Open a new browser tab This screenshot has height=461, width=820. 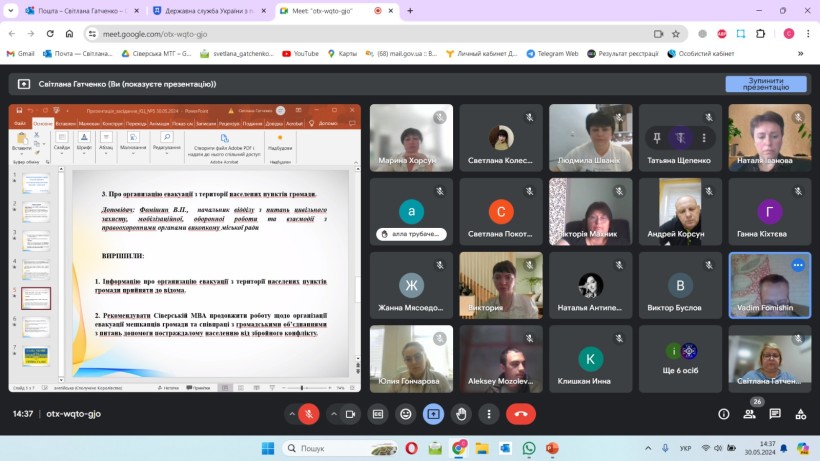(410, 10)
